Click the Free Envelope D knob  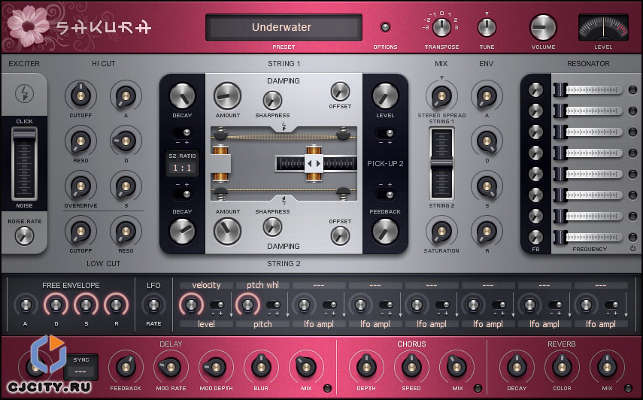pyautogui.click(x=56, y=305)
